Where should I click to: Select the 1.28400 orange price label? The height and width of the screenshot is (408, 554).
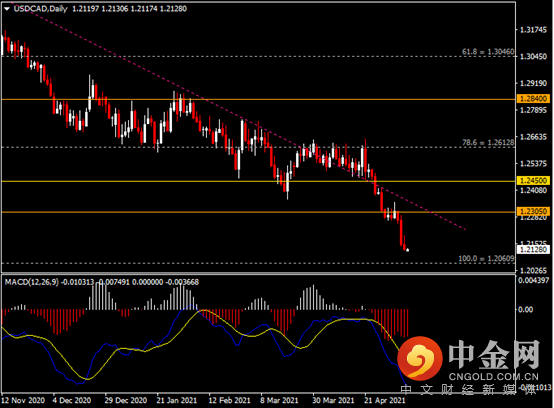tap(534, 99)
